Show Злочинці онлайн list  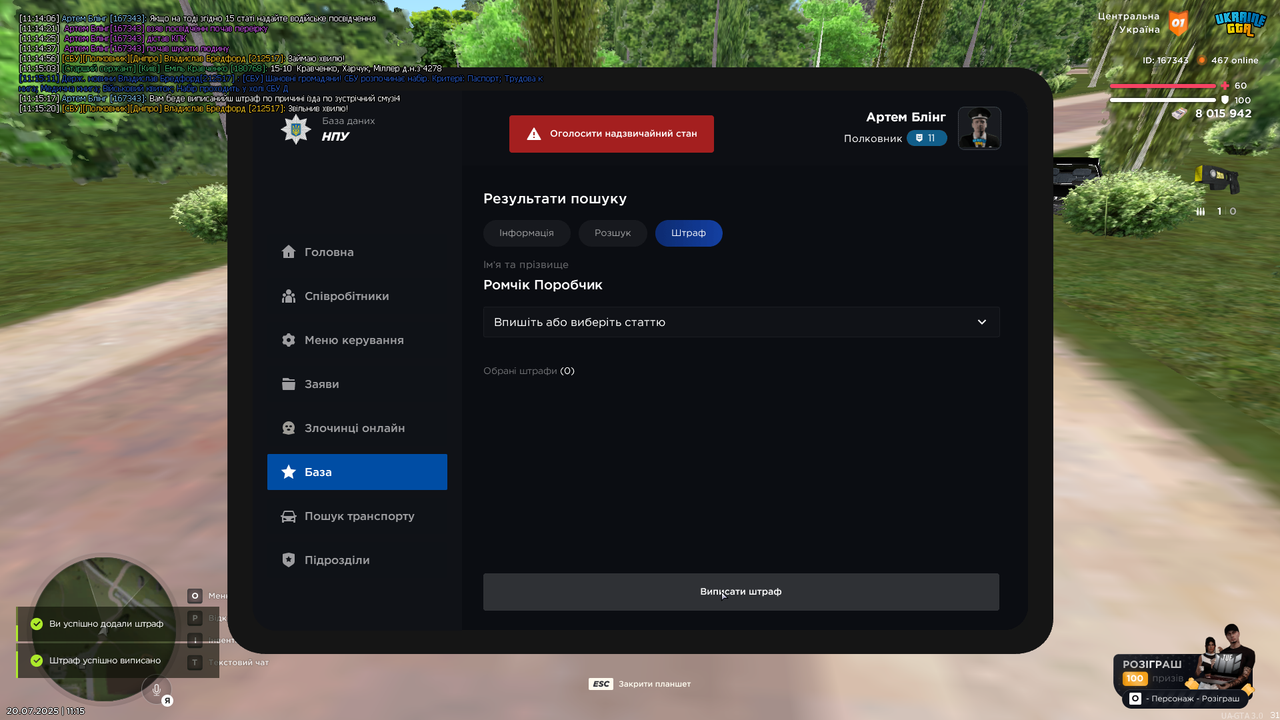[357, 428]
